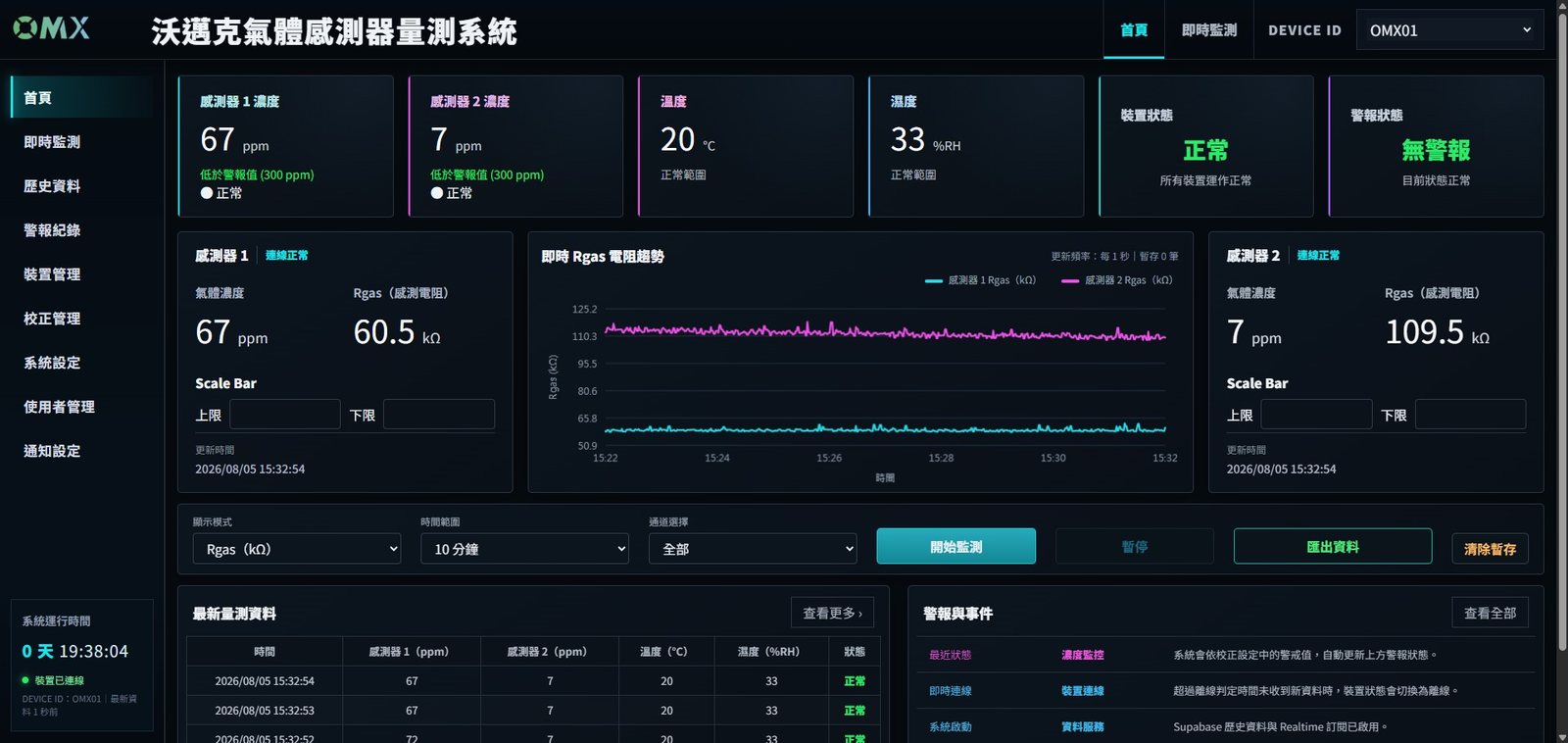1568x743 pixels.
Task: Click the 開始監測 button
Action: pos(955,546)
